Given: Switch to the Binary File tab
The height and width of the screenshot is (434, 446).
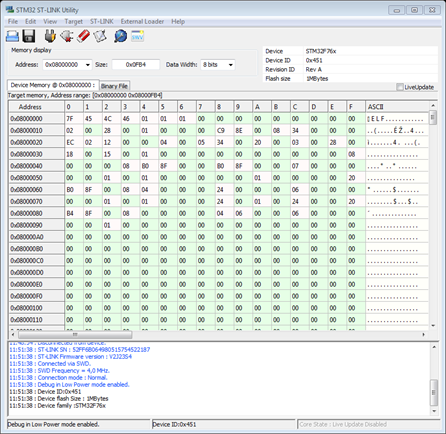Looking at the screenshot, I should click(114, 86).
